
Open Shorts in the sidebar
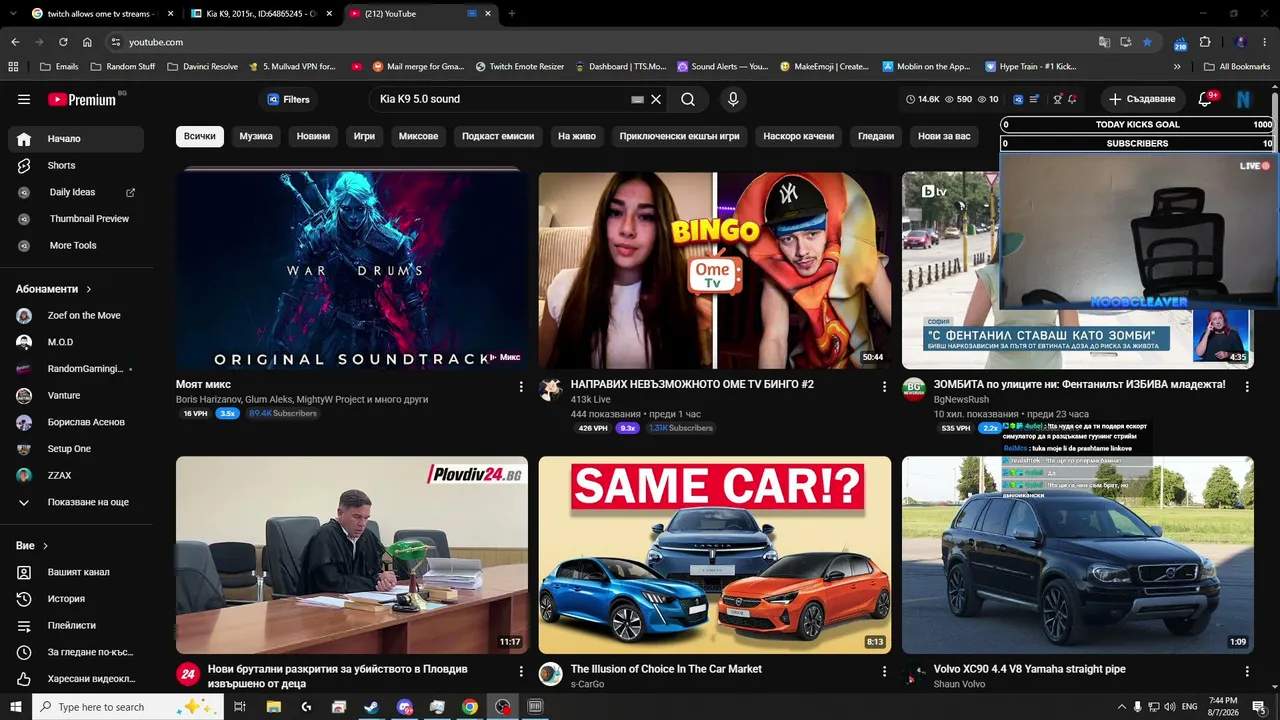76,165
